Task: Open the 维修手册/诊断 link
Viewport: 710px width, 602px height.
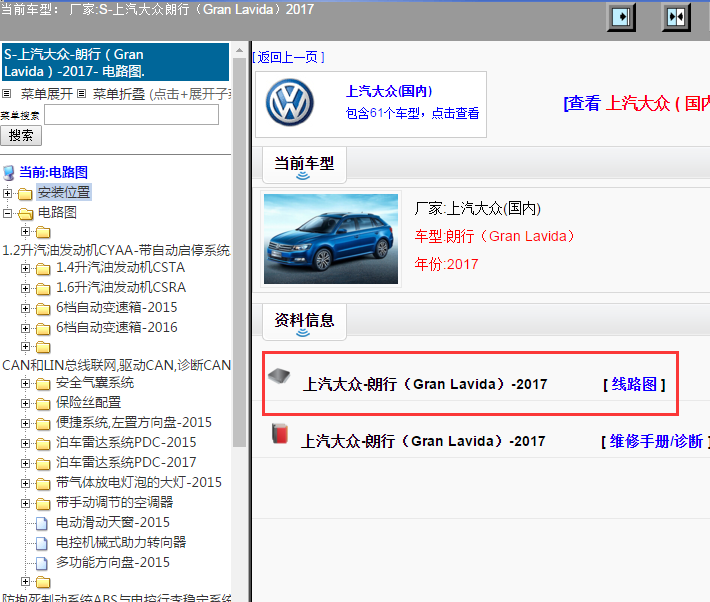Action: pos(656,441)
